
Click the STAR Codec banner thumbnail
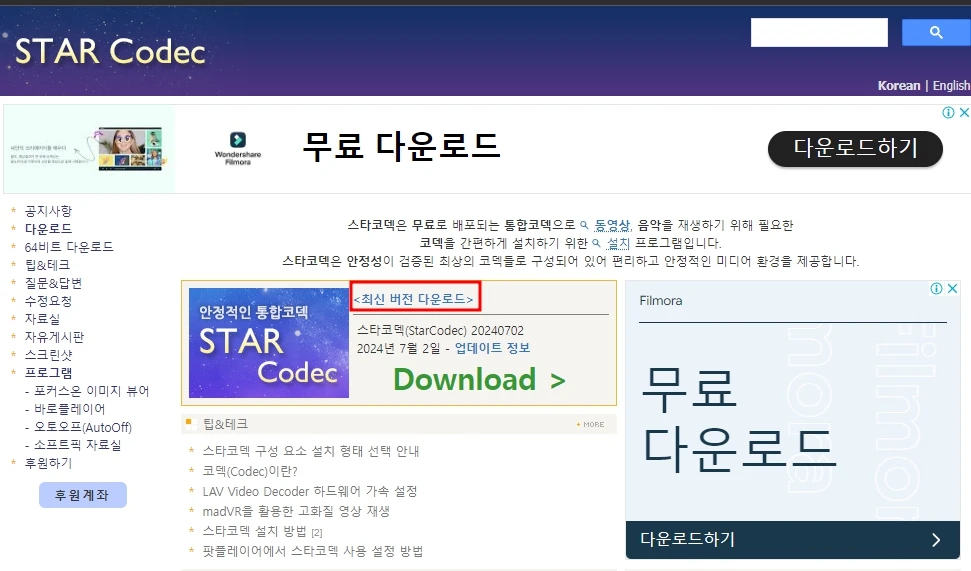269,342
